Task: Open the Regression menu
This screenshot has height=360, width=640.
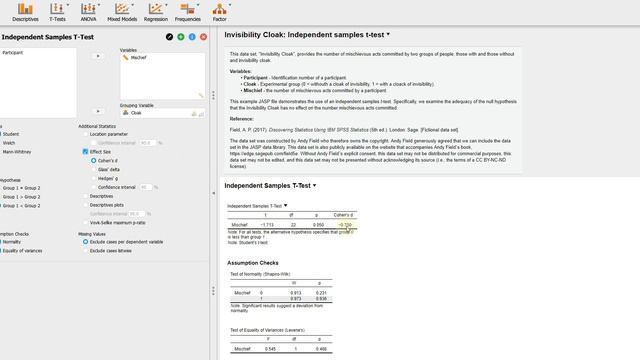Action: [x=156, y=12]
